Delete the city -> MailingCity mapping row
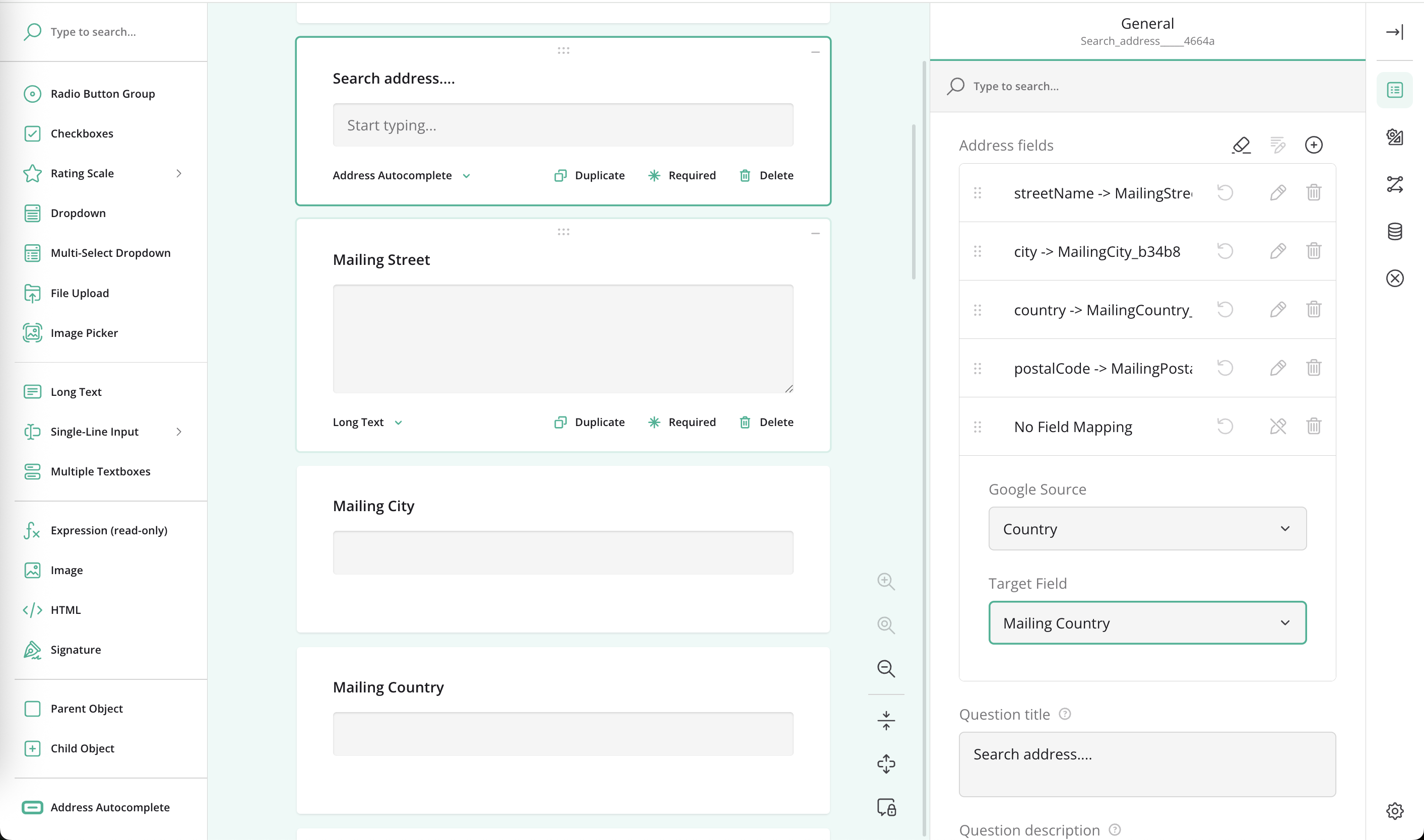 [x=1313, y=251]
